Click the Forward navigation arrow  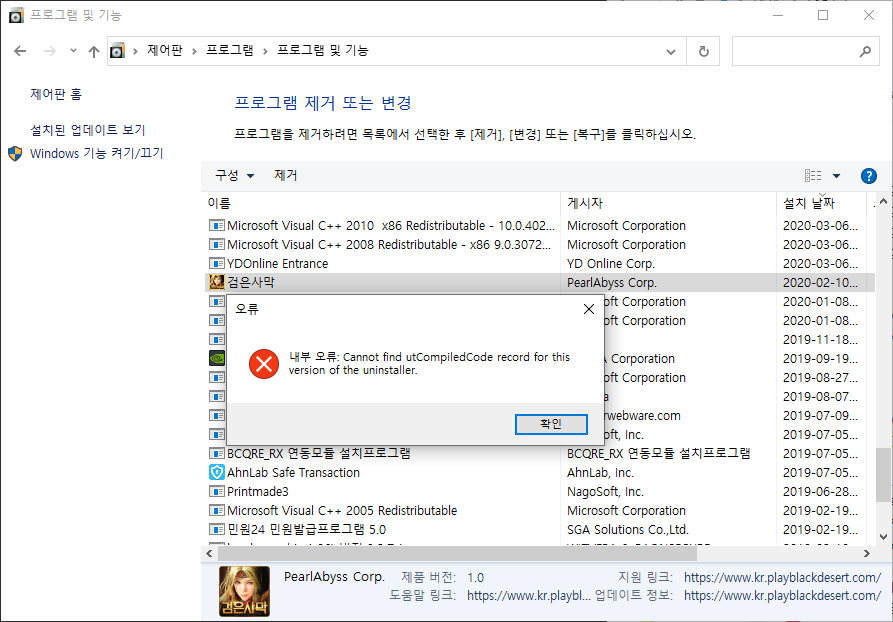pos(50,51)
